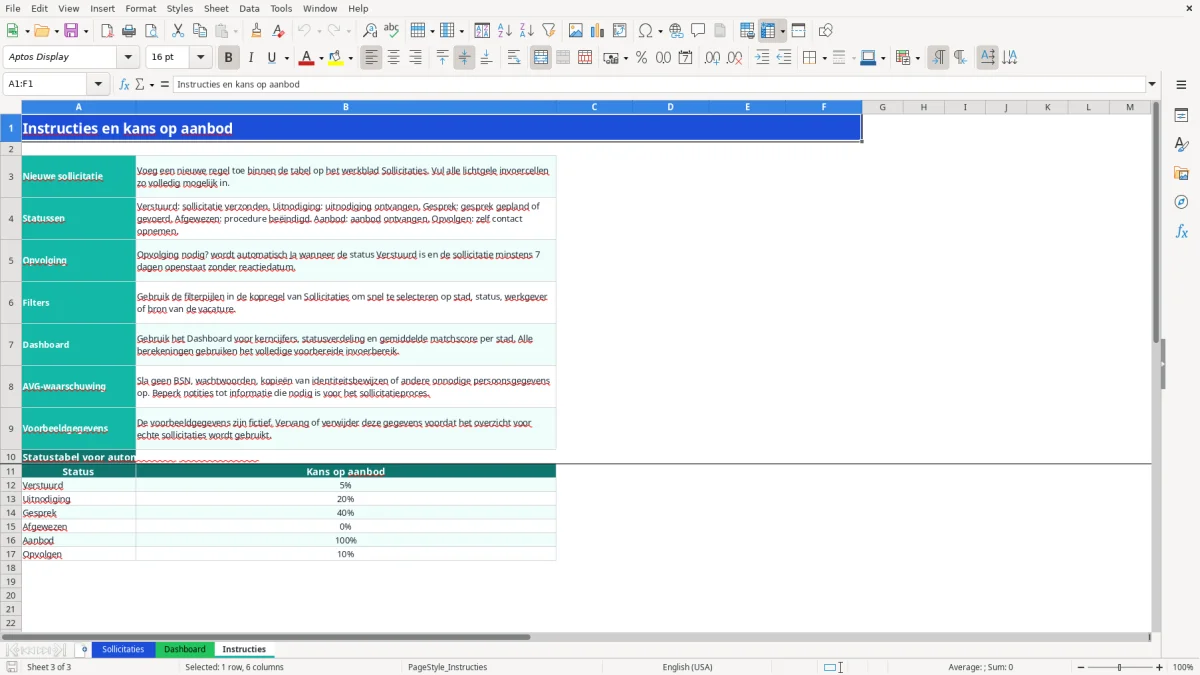The height and width of the screenshot is (675, 1200).
Task: Select row 11 header
Action: coord(11,471)
